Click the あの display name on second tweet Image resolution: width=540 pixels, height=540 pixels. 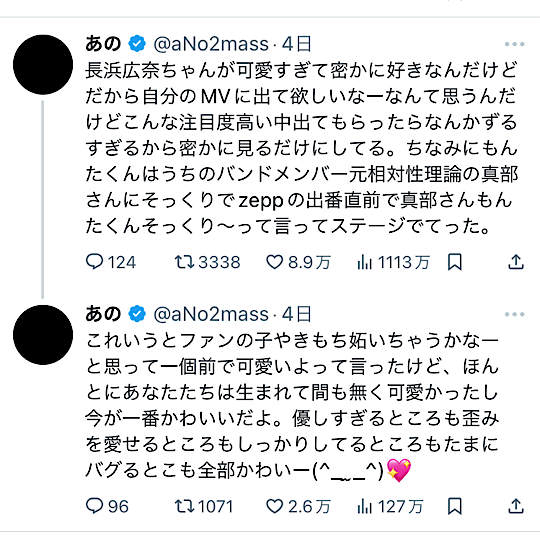click(103, 314)
